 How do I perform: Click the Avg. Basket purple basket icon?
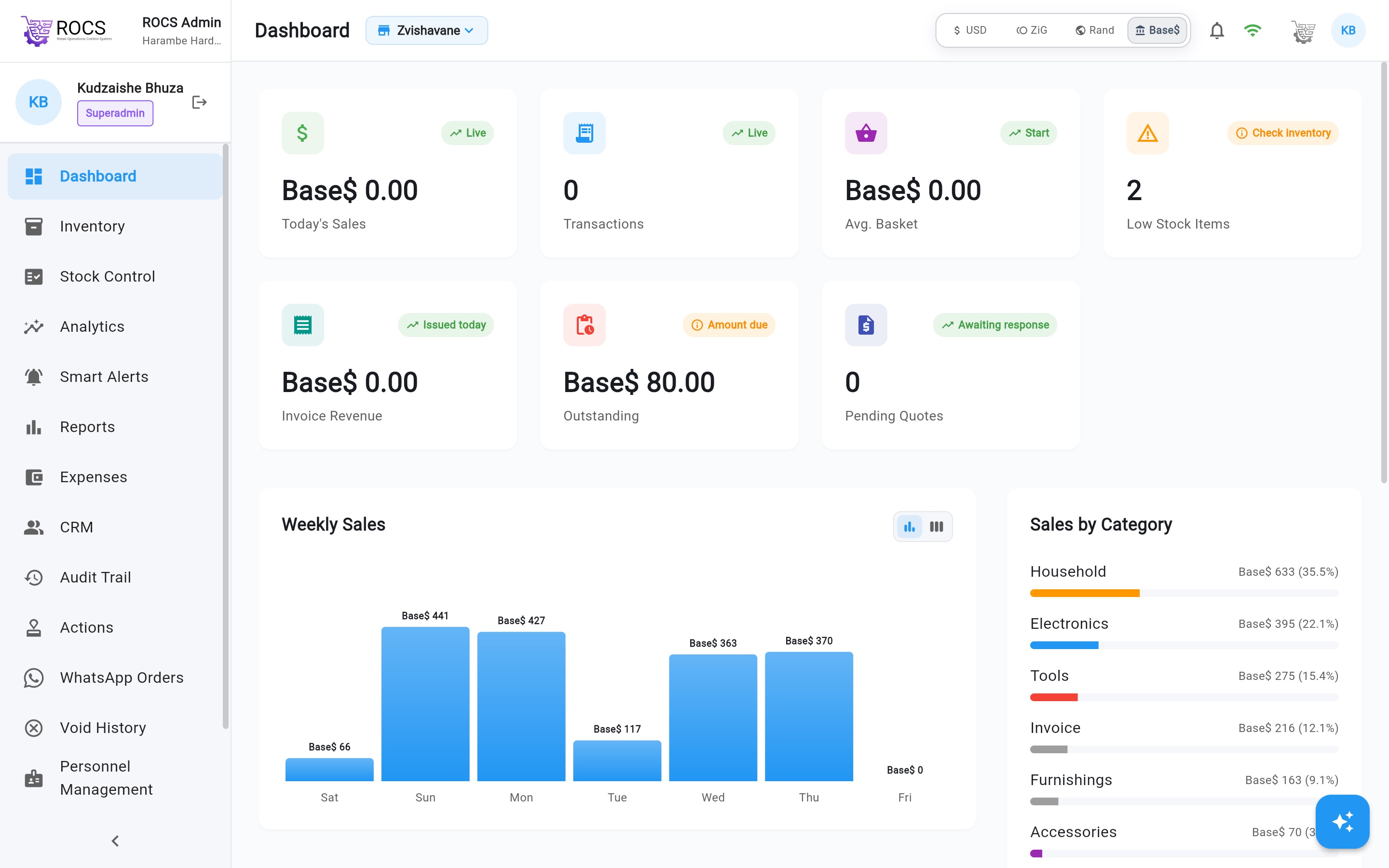click(x=866, y=133)
